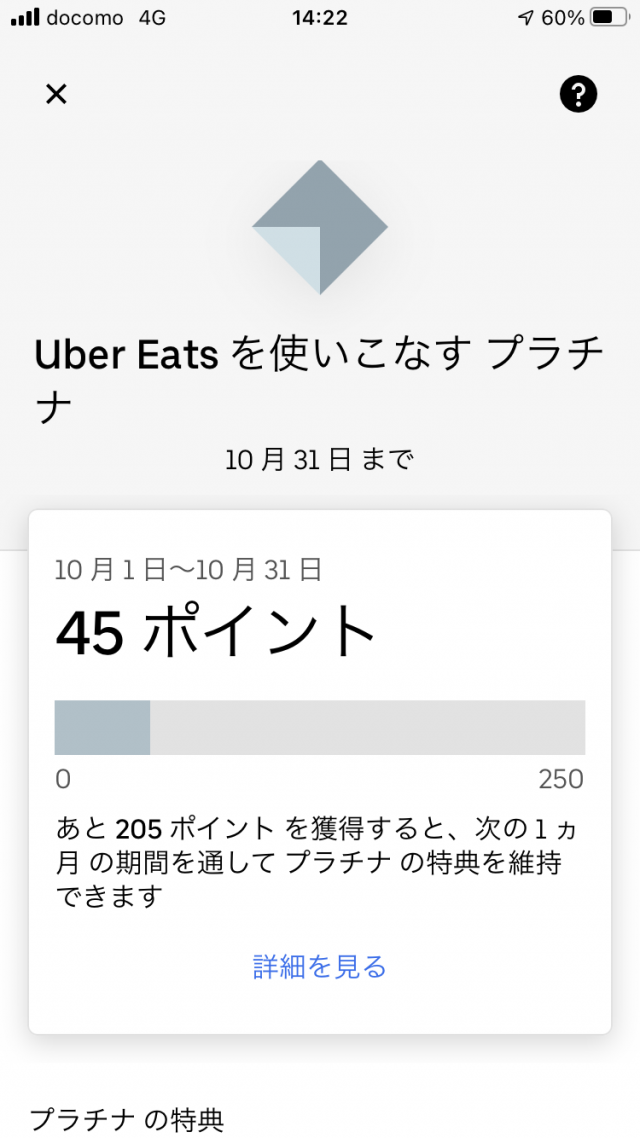Tap the 250 points goal label

click(x=561, y=780)
